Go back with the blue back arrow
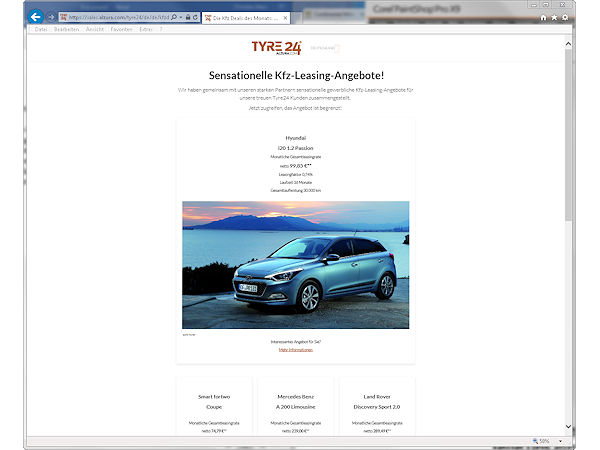The width and height of the screenshot is (600, 450). point(36,17)
